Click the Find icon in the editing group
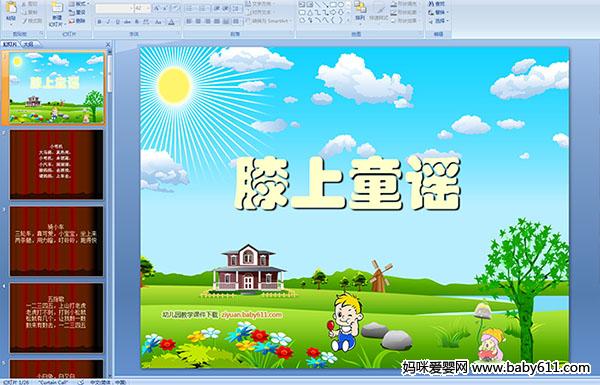This screenshot has height=385, width=600. click(436, 4)
